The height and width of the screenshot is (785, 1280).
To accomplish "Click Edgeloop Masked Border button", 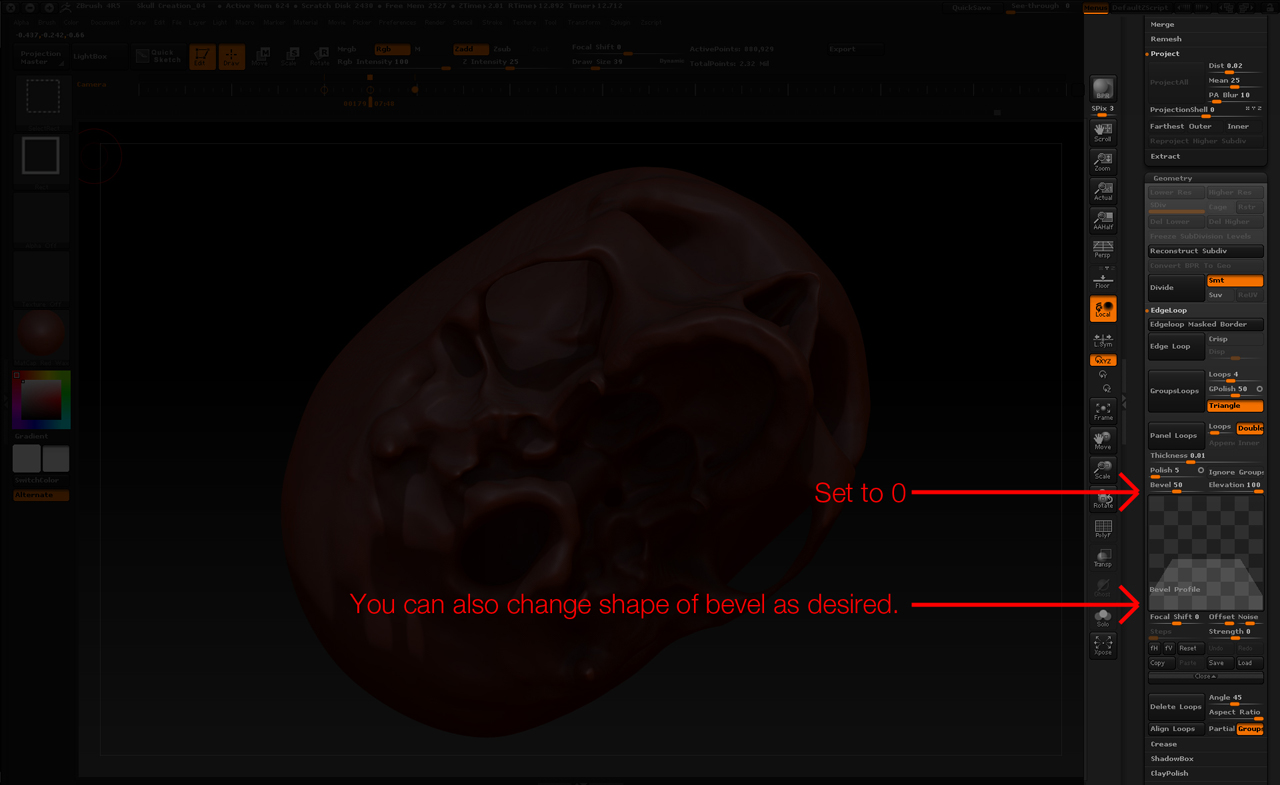I will pos(1206,325).
